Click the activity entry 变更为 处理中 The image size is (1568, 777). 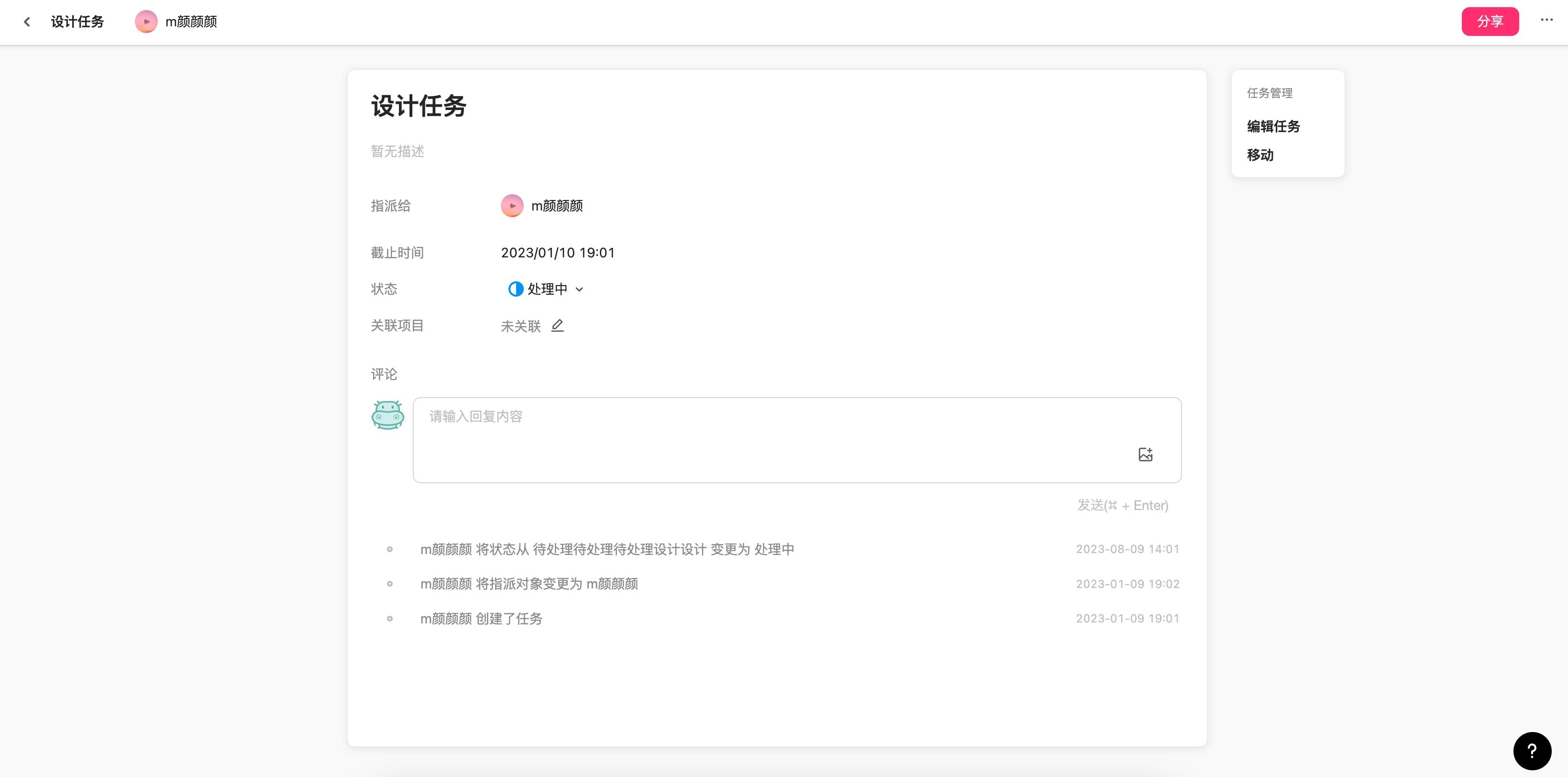pyautogui.click(x=607, y=549)
